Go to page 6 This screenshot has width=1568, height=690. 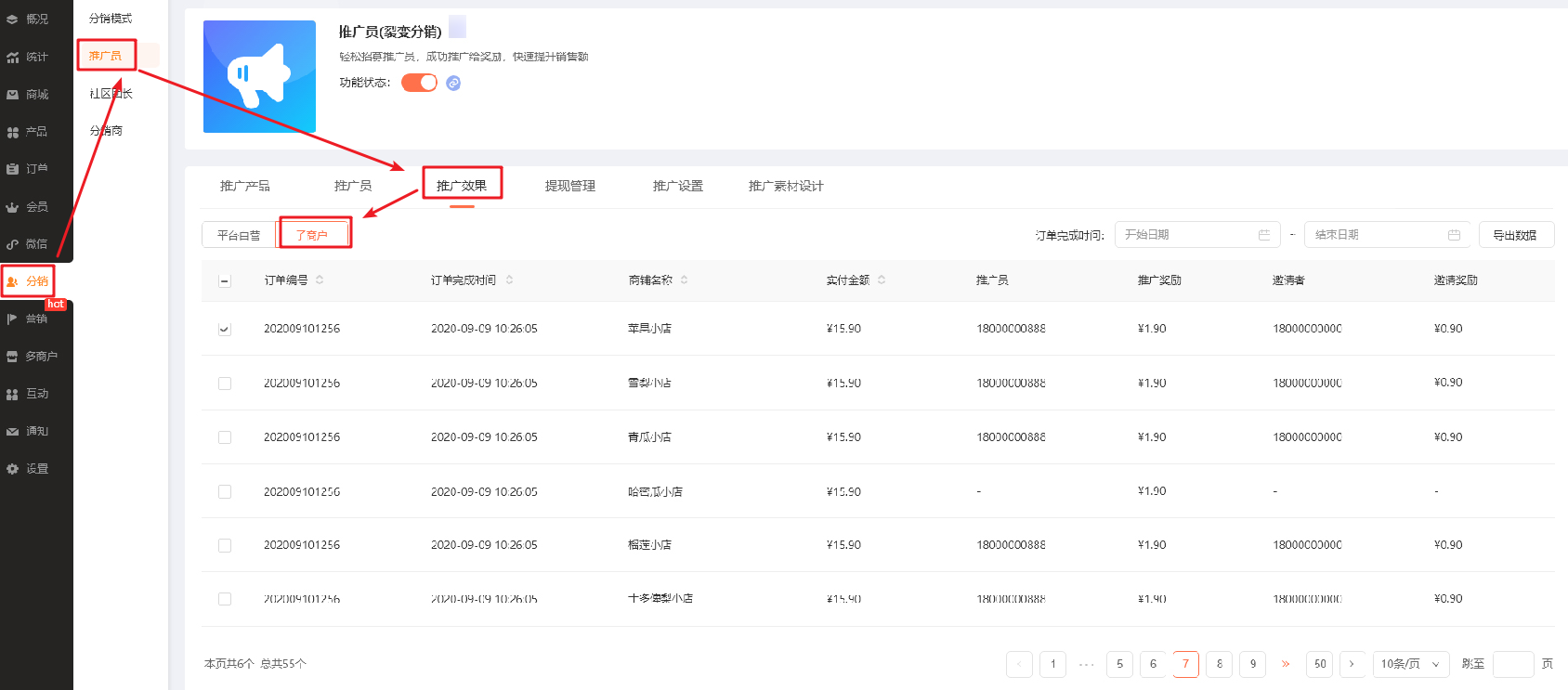(x=1153, y=664)
